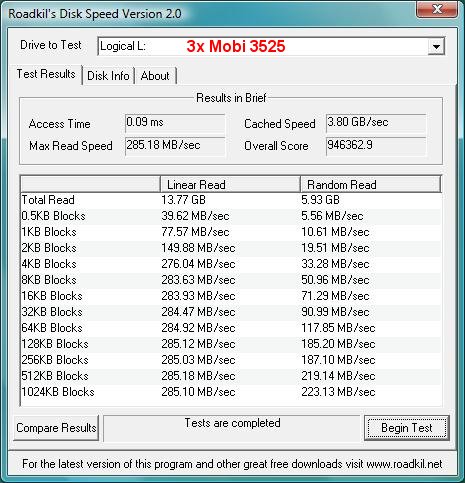The height and width of the screenshot is (483, 465).
Task: Click the 283.63 MB/sec linear read cell
Action: click(198, 280)
